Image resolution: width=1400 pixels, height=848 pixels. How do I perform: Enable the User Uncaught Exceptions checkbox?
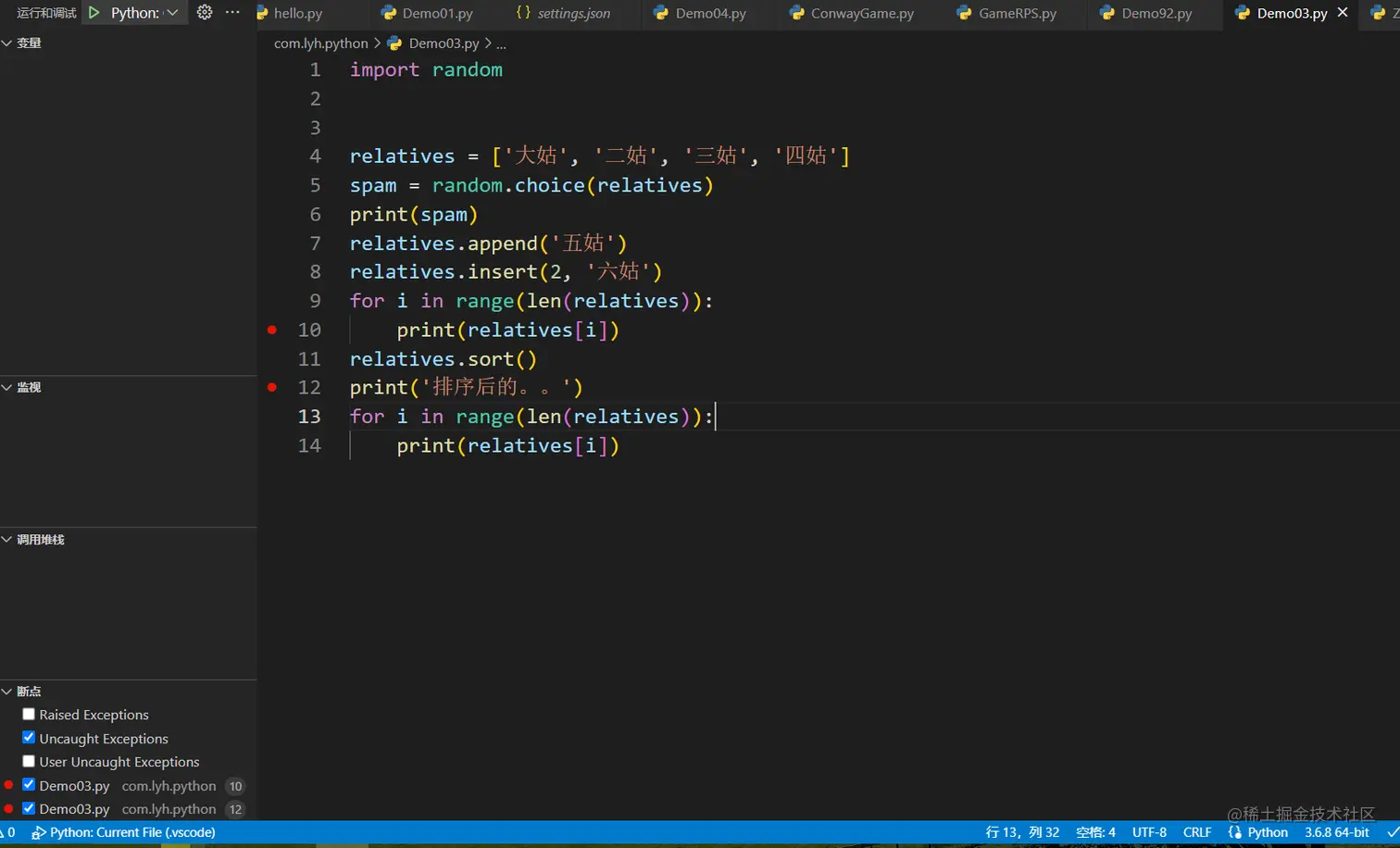tap(29, 761)
